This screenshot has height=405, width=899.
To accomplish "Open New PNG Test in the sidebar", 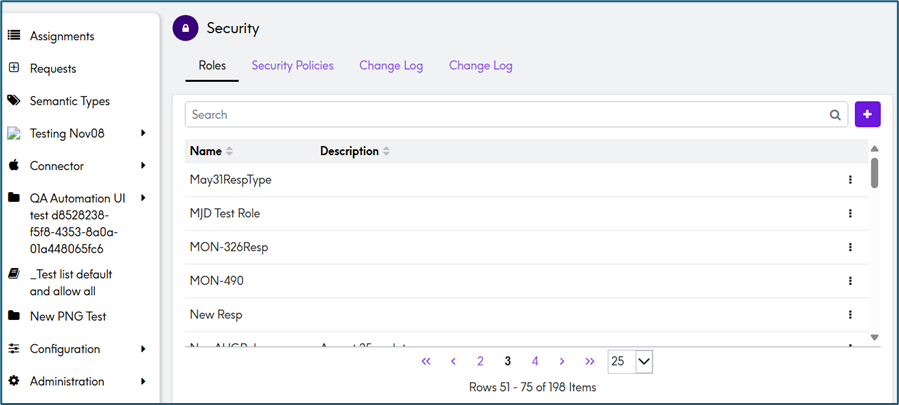I will 68,317.
